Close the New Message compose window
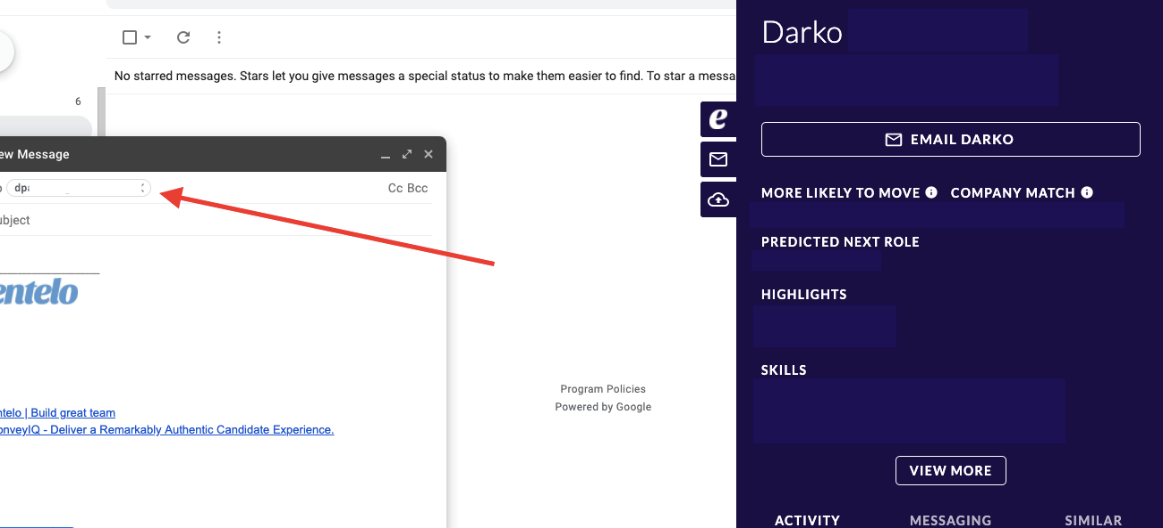The width and height of the screenshot is (1163, 528). point(428,154)
